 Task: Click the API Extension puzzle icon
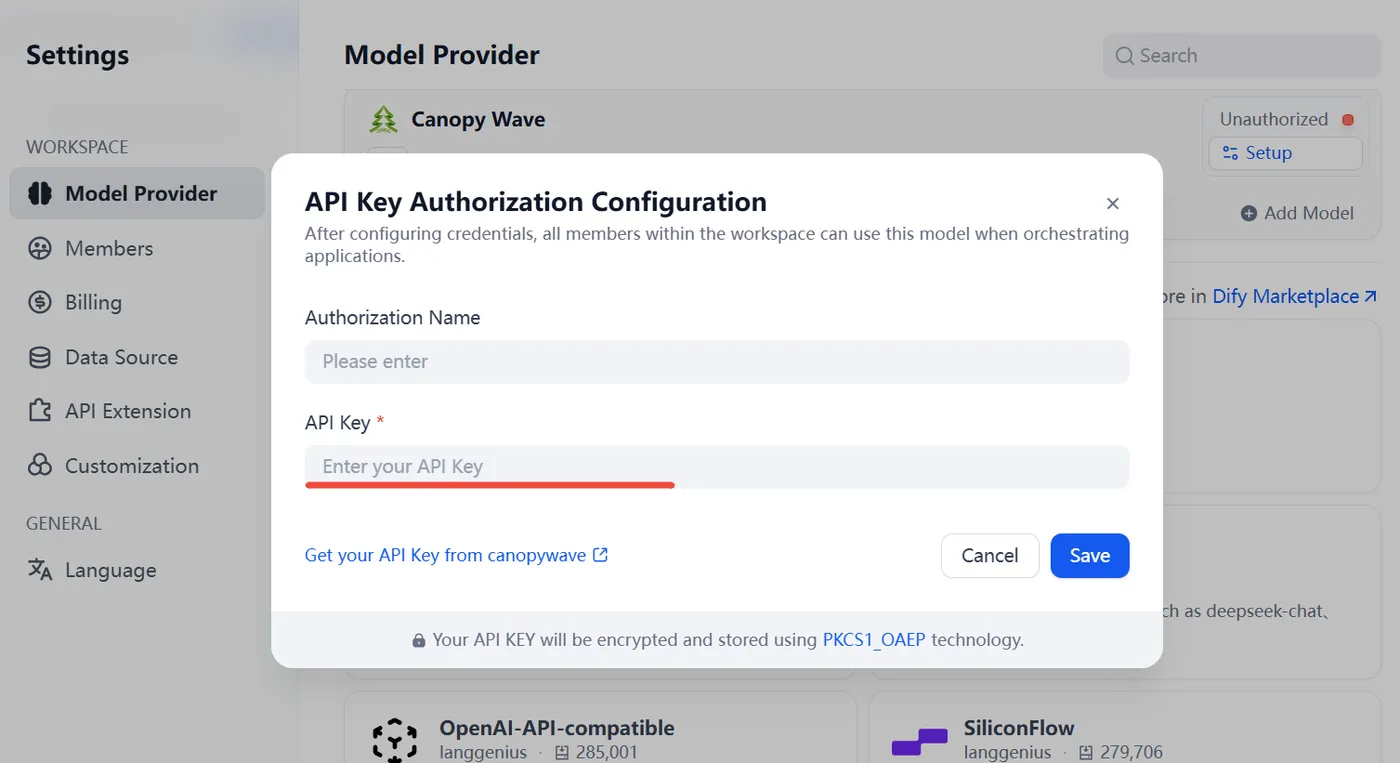40,411
